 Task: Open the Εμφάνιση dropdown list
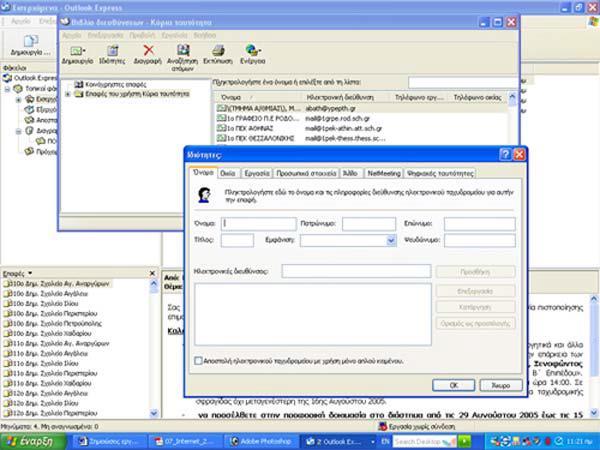(x=391, y=240)
